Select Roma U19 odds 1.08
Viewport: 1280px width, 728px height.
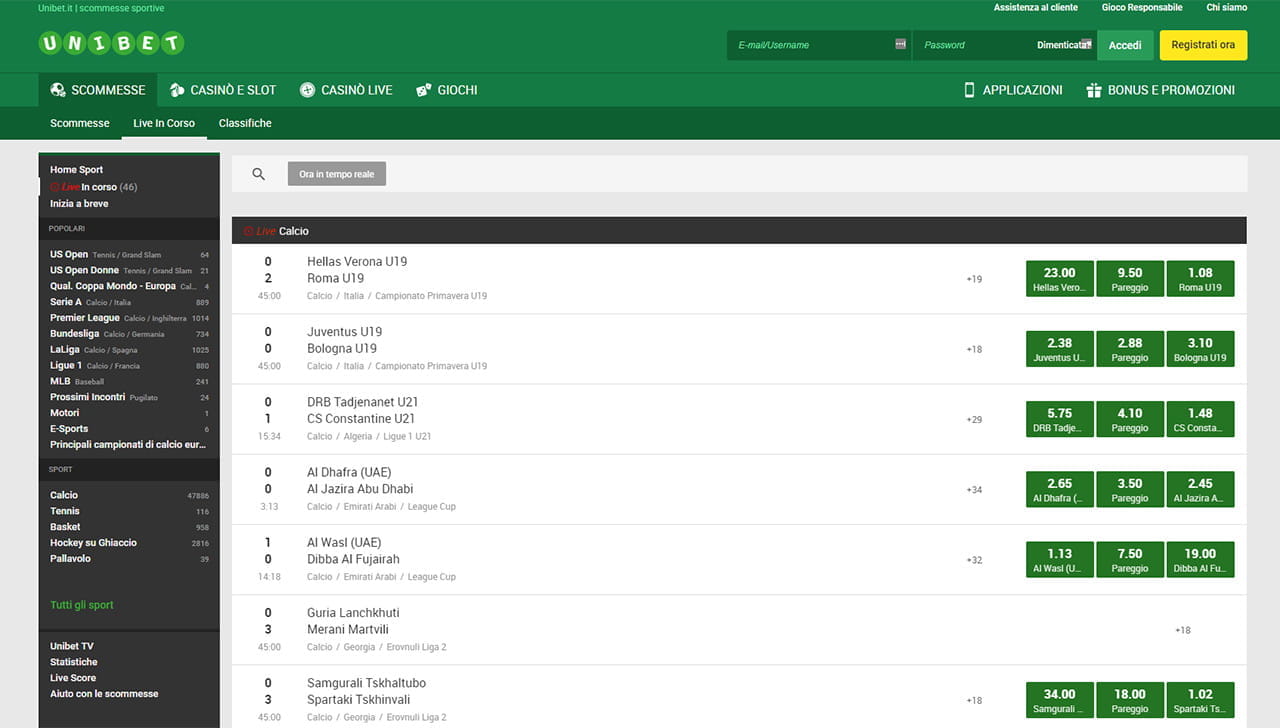coord(1200,279)
